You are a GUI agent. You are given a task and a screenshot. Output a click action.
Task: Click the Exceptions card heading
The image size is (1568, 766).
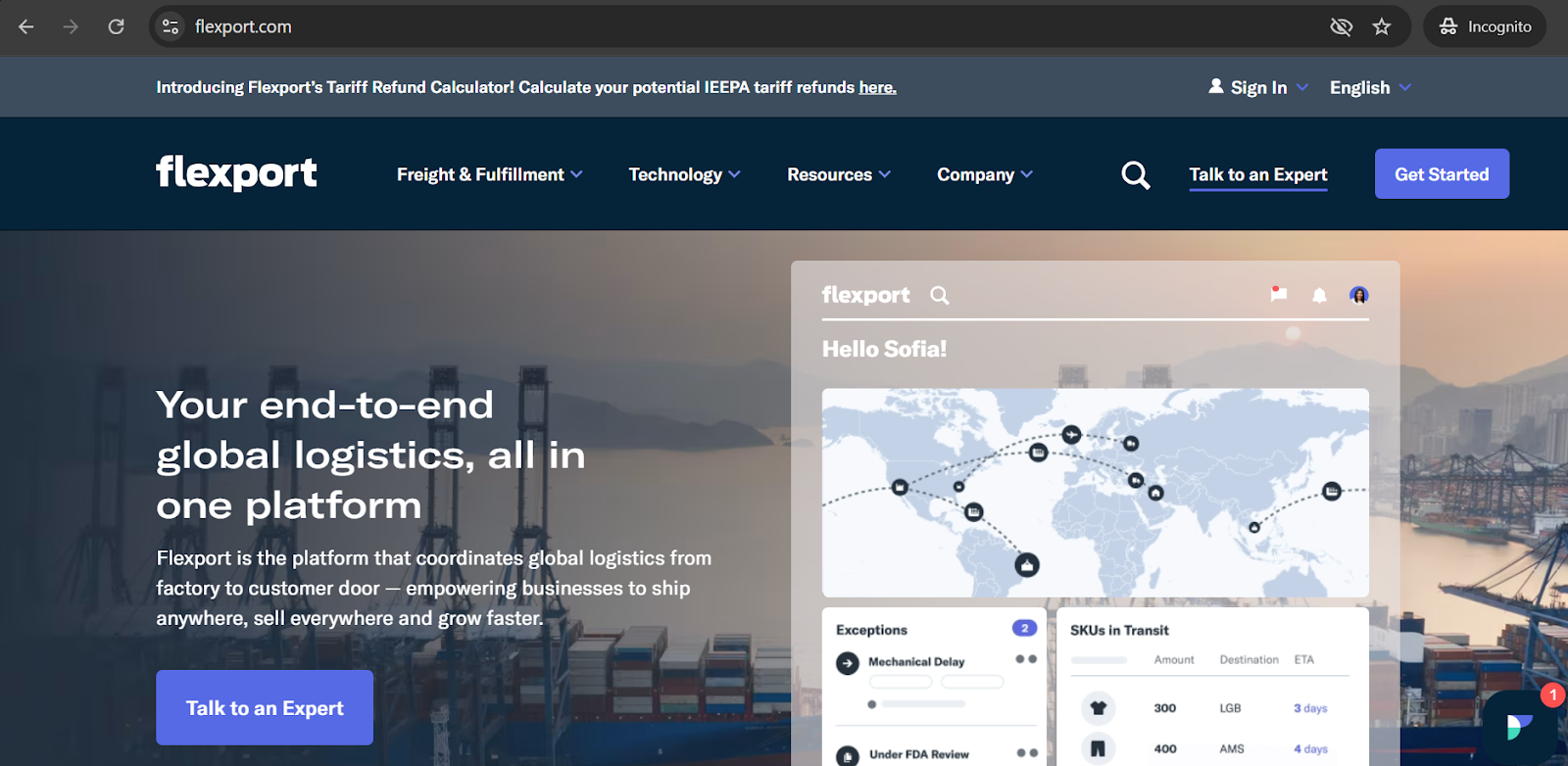871,630
